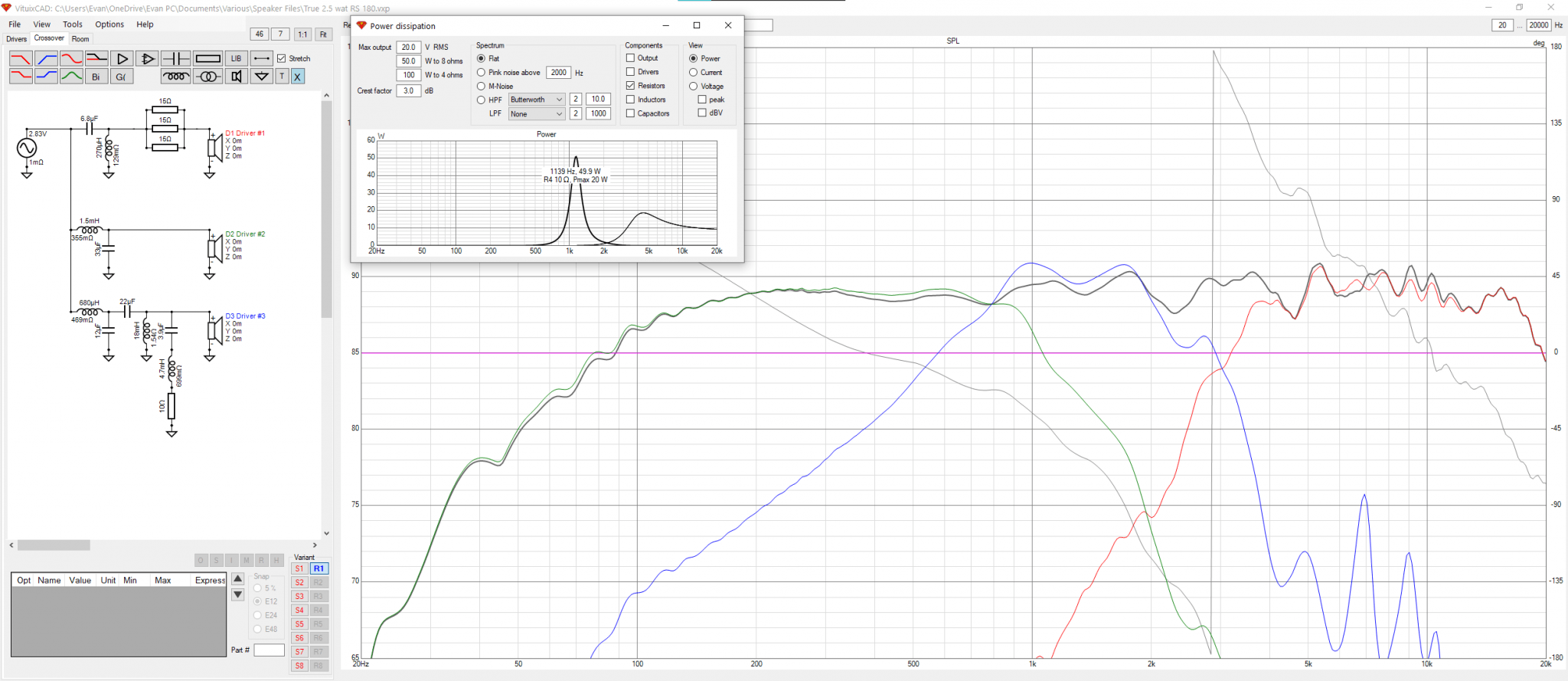Select the red all-pass S-curve block icon
The width and height of the screenshot is (1568, 681).
[71, 58]
